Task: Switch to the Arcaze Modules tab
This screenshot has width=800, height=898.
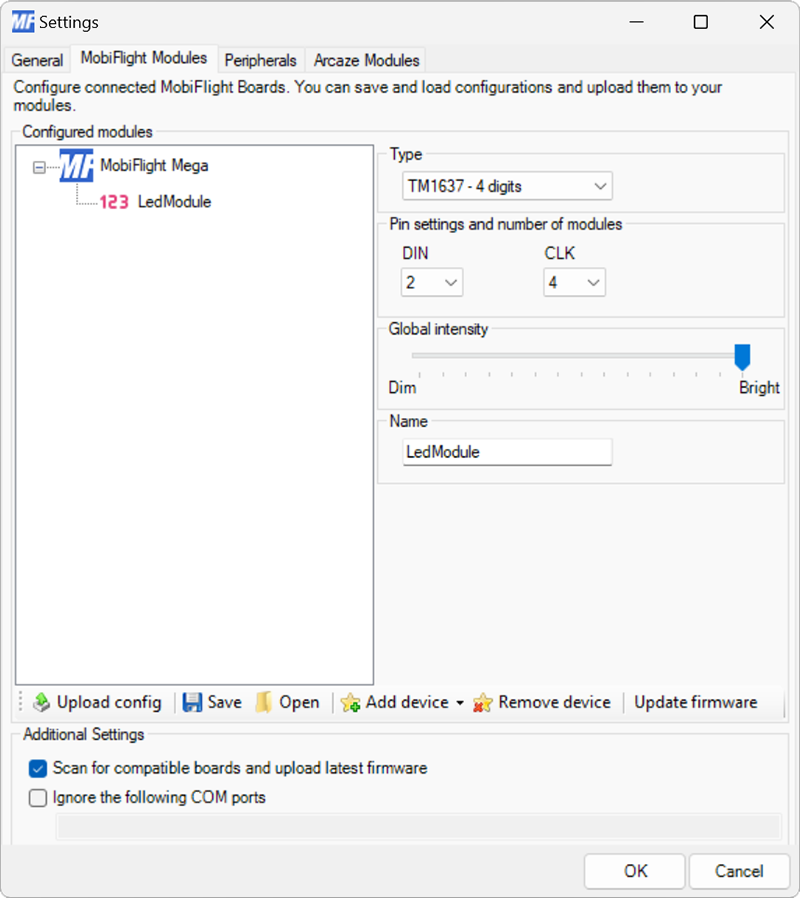Action: pos(365,60)
